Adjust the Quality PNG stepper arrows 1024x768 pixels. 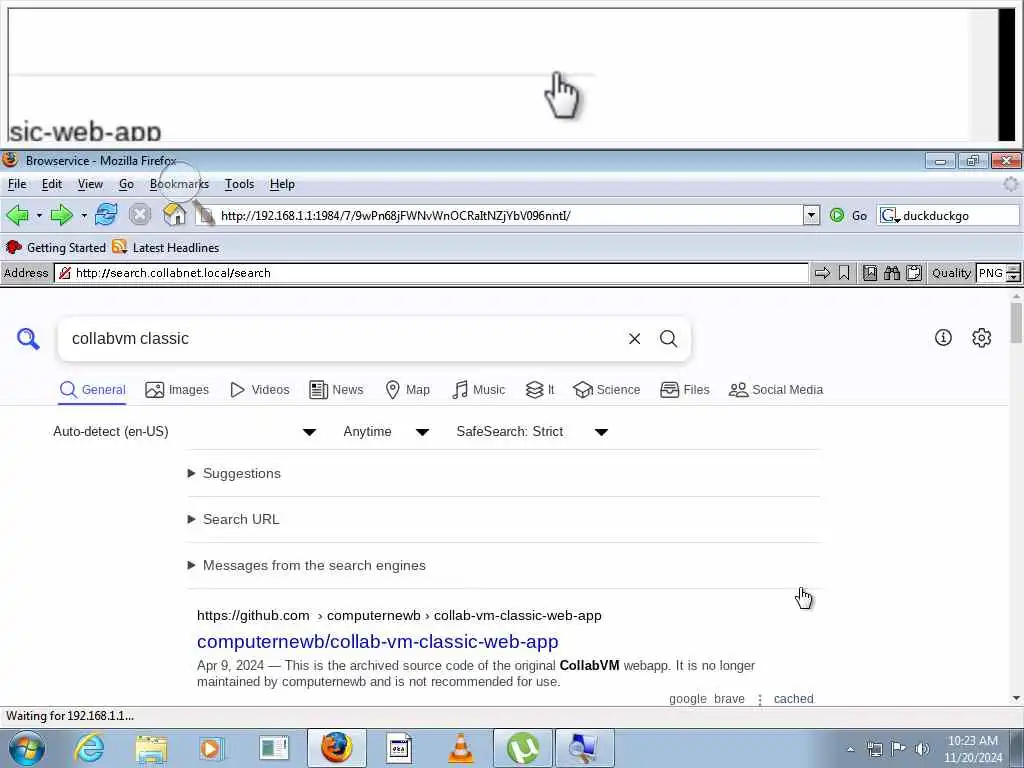[1013, 273]
